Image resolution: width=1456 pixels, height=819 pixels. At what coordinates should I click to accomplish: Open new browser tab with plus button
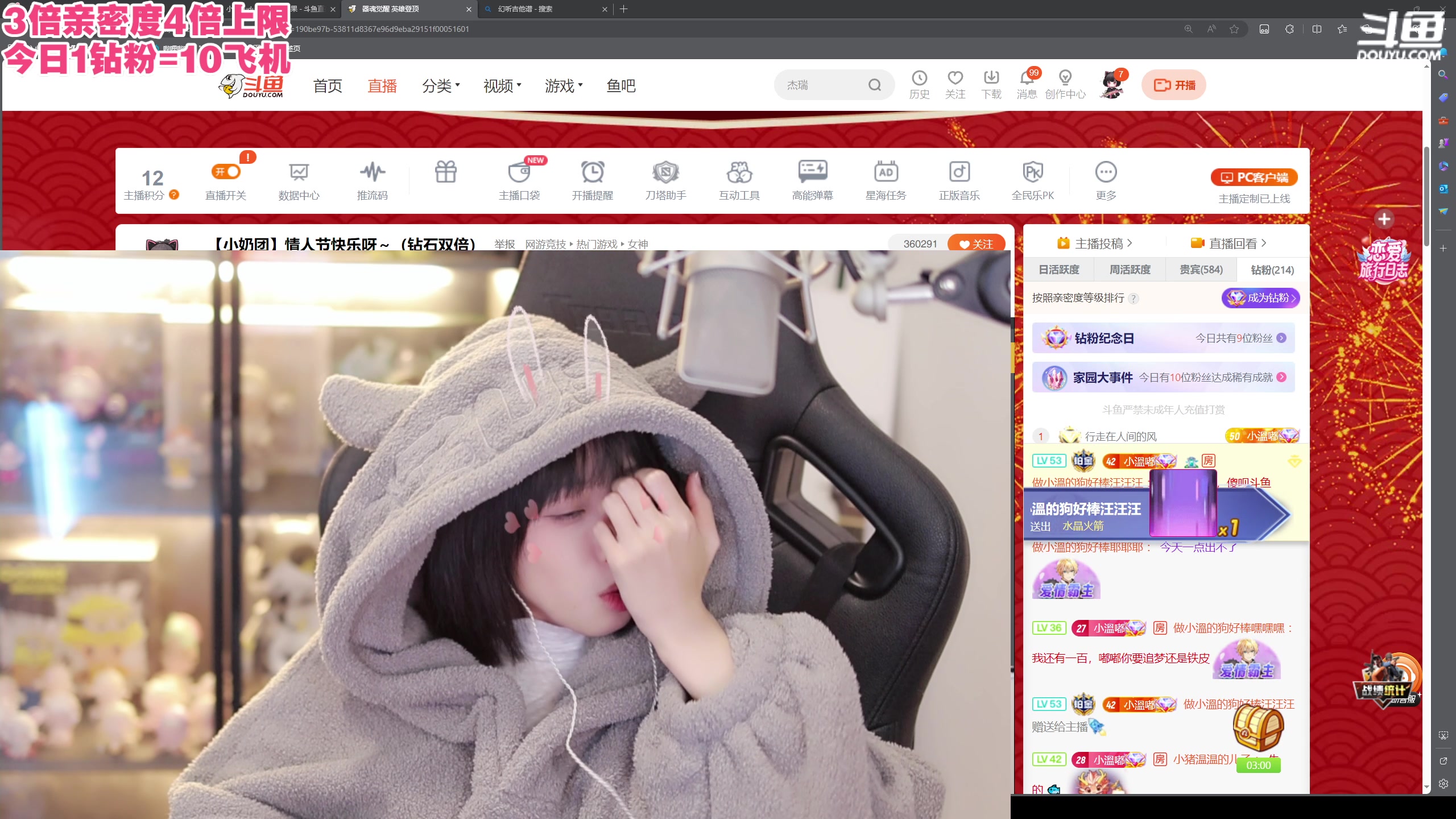(x=623, y=9)
